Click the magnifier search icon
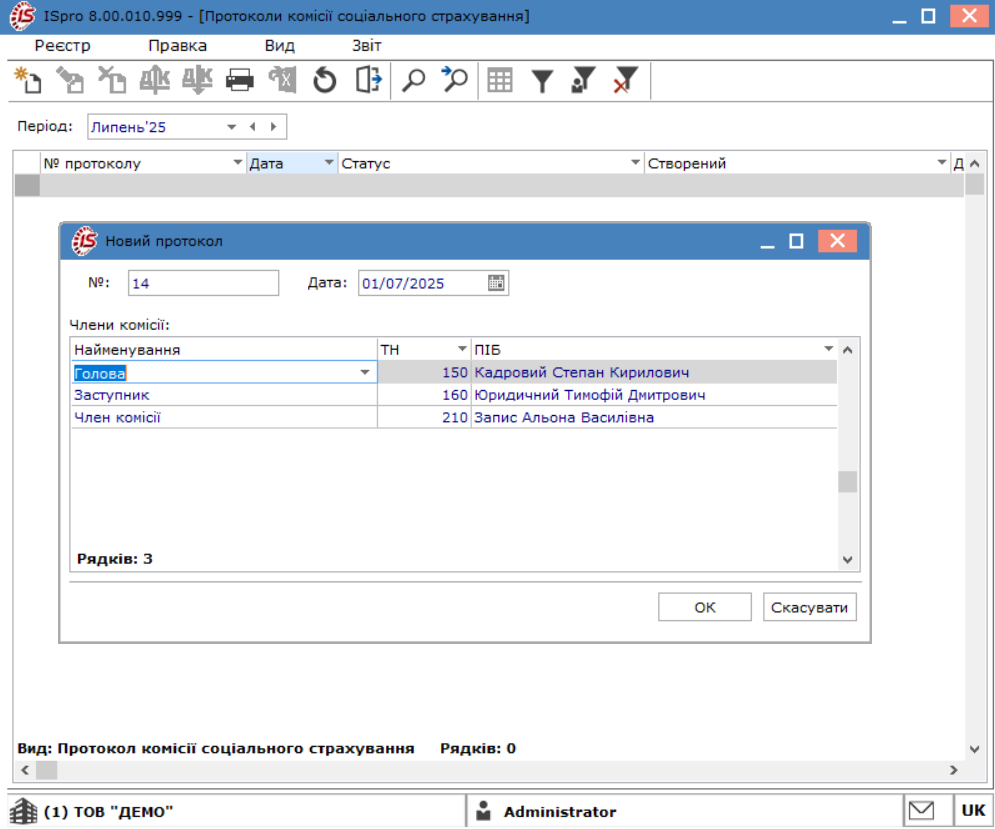Screen dimensions: 995x829 (x=414, y=81)
